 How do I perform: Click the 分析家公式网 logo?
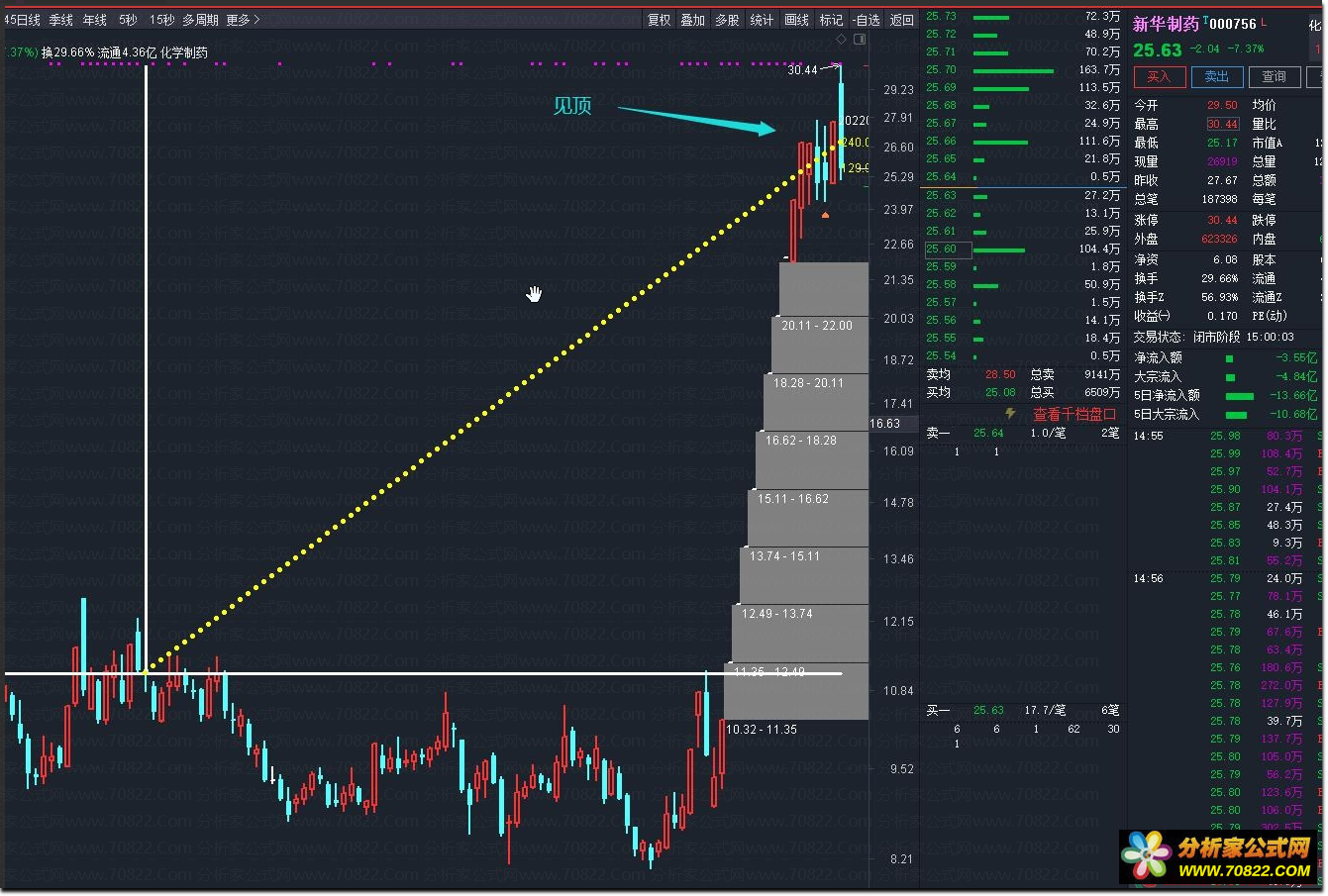[x=1219, y=857]
